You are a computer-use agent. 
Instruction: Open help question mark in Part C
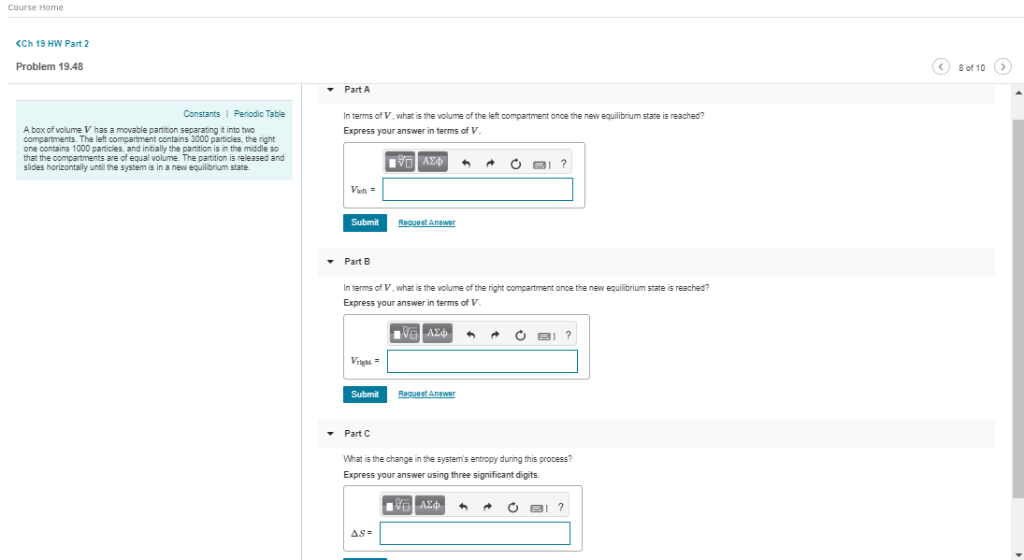click(561, 507)
